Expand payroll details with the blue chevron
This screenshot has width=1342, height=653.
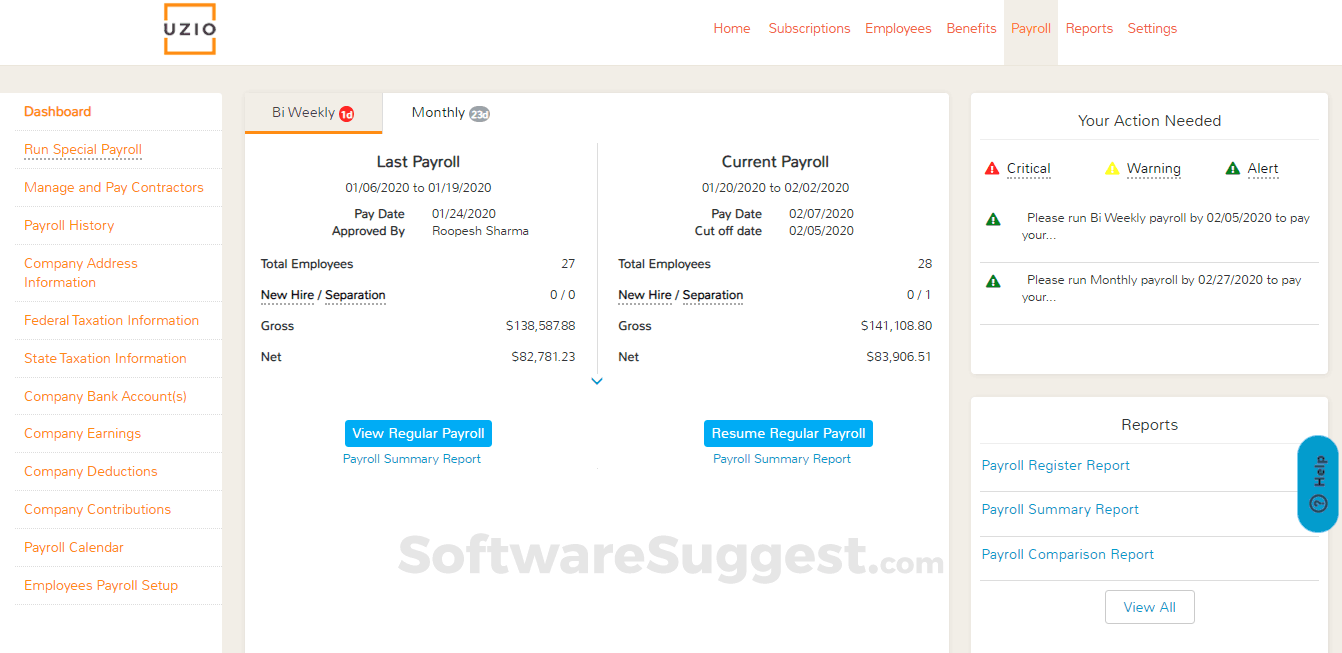[x=597, y=381]
